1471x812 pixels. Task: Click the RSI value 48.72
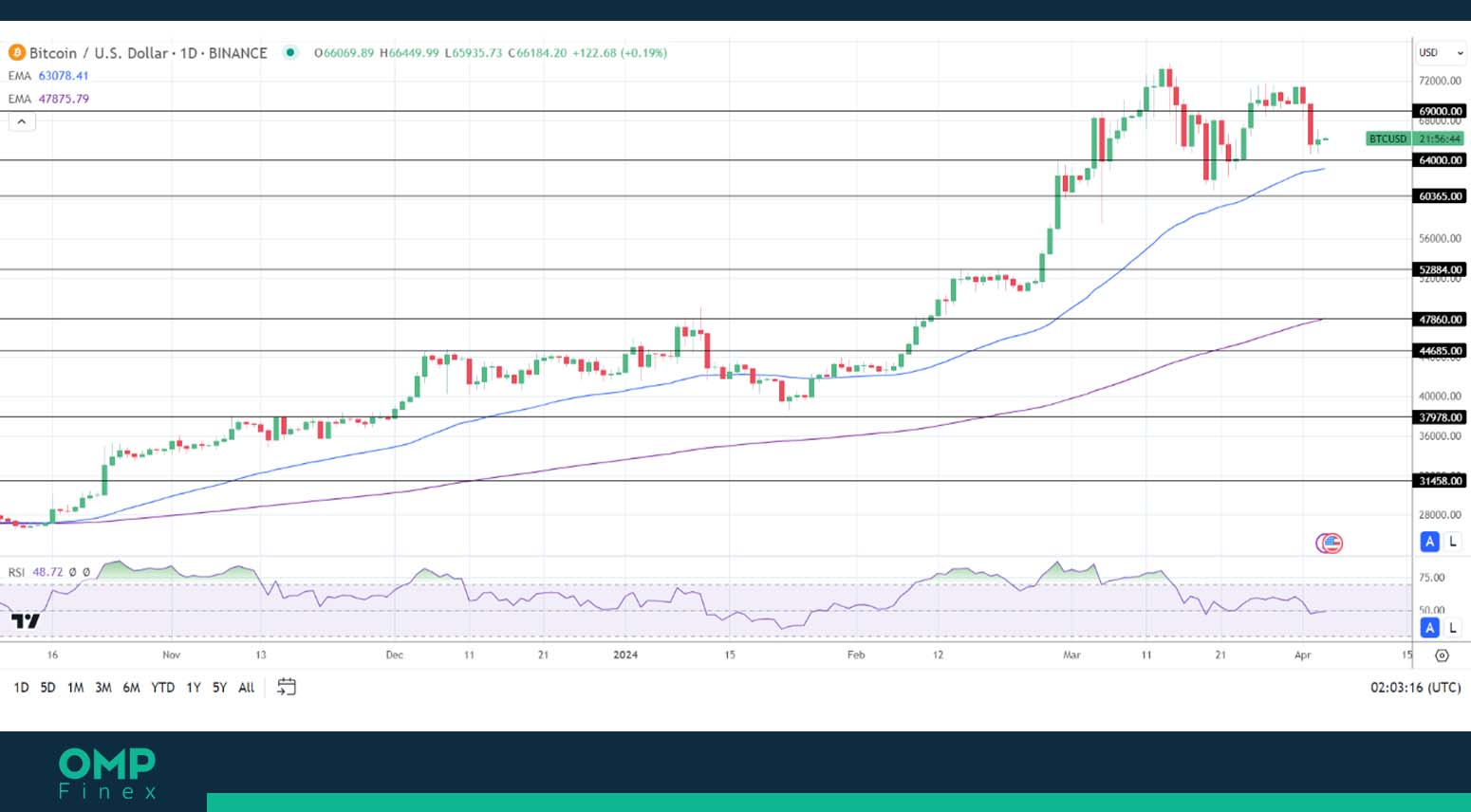click(47, 572)
